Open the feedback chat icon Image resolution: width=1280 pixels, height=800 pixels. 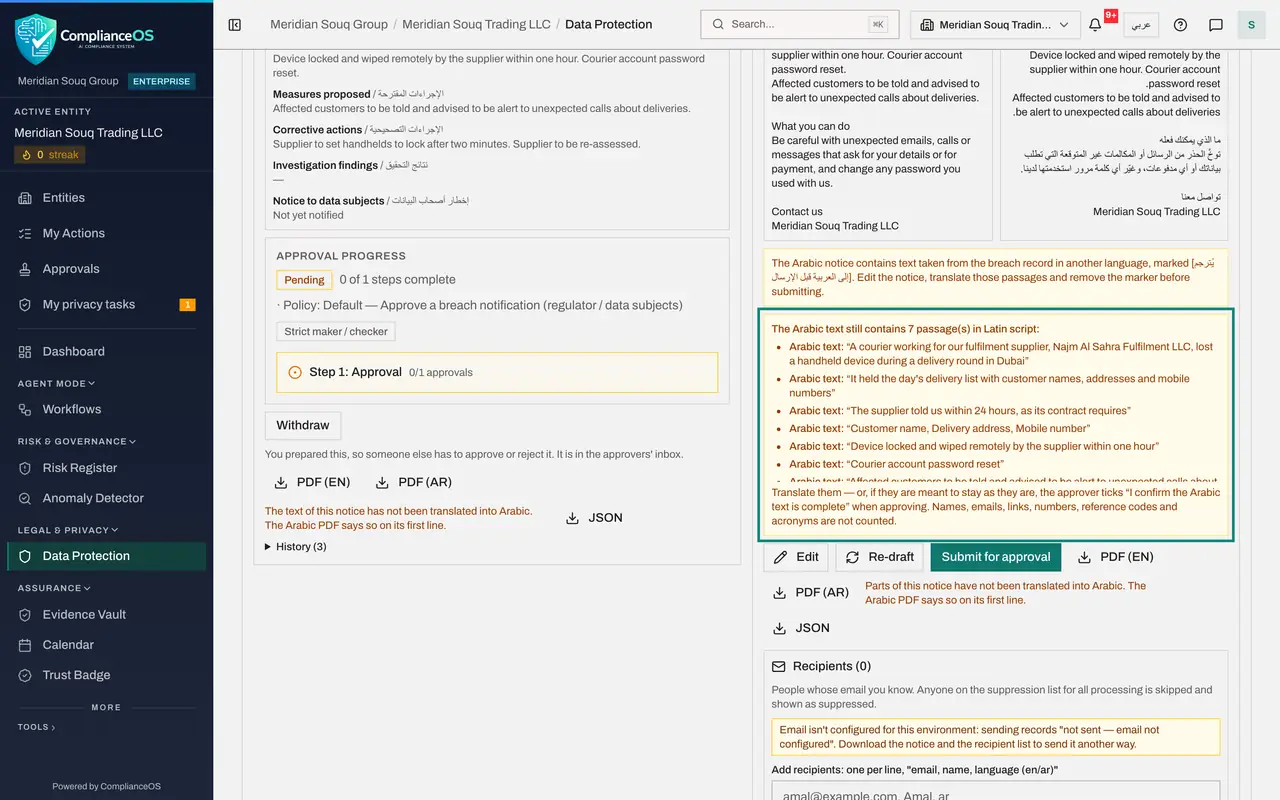click(1216, 24)
